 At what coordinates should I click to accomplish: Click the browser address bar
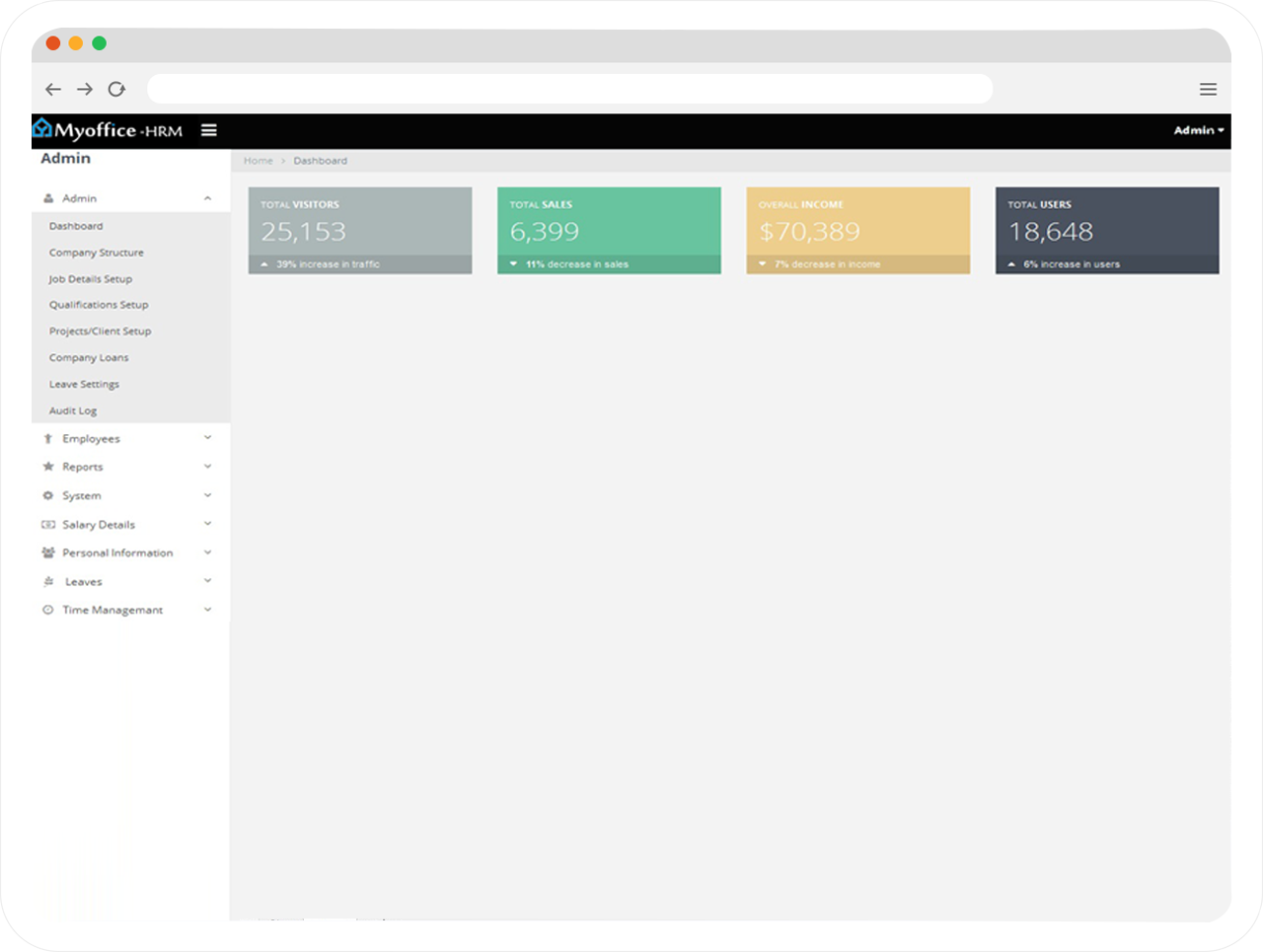pos(569,90)
